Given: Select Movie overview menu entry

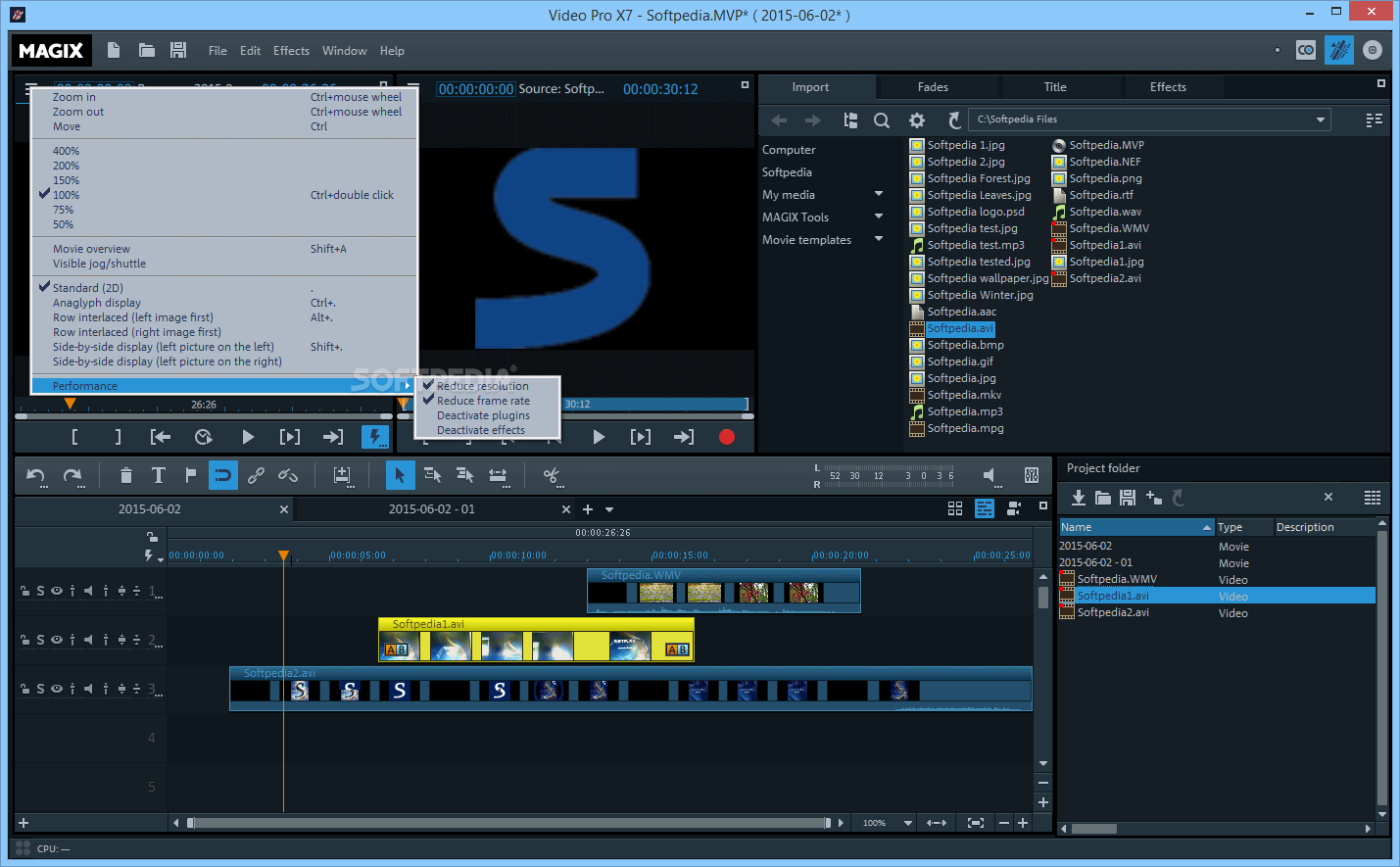Looking at the screenshot, I should click(224, 249).
